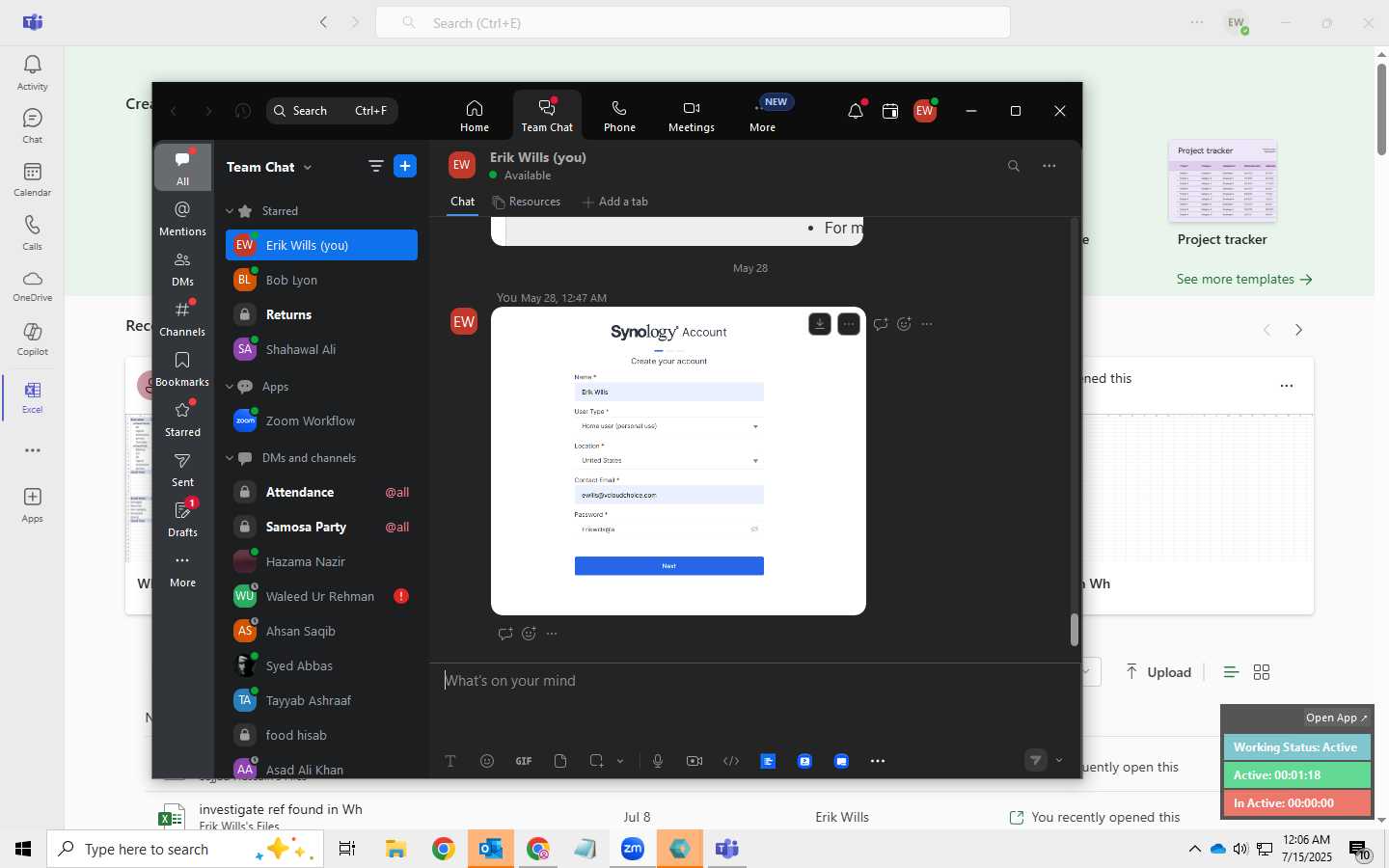1389x868 pixels.
Task: Open the Attendance channel
Action: click(321, 492)
